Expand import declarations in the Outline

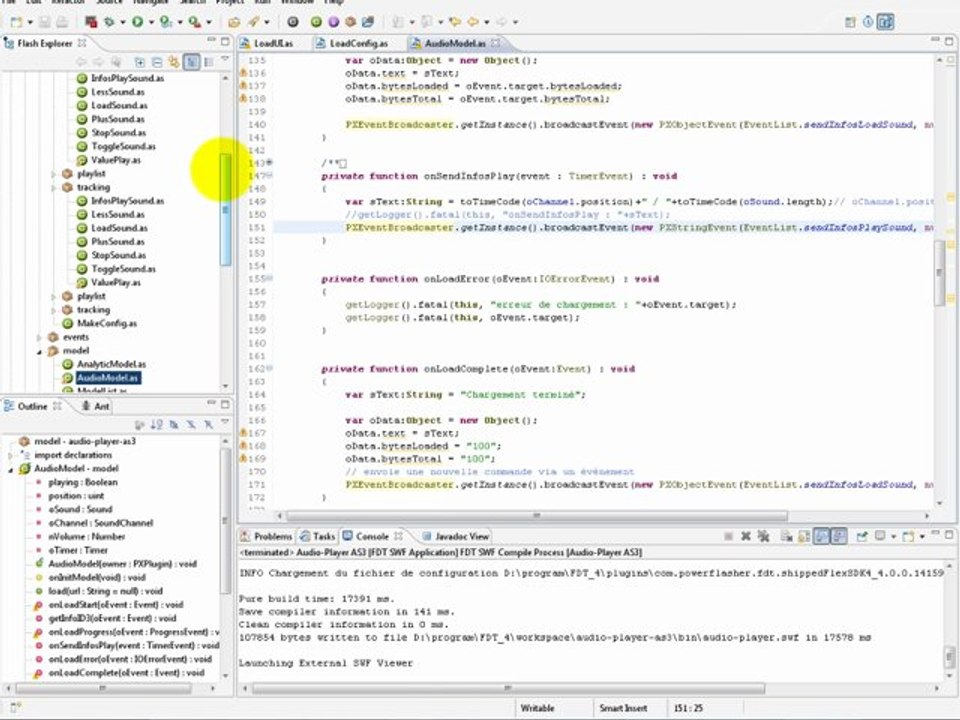coord(10,456)
